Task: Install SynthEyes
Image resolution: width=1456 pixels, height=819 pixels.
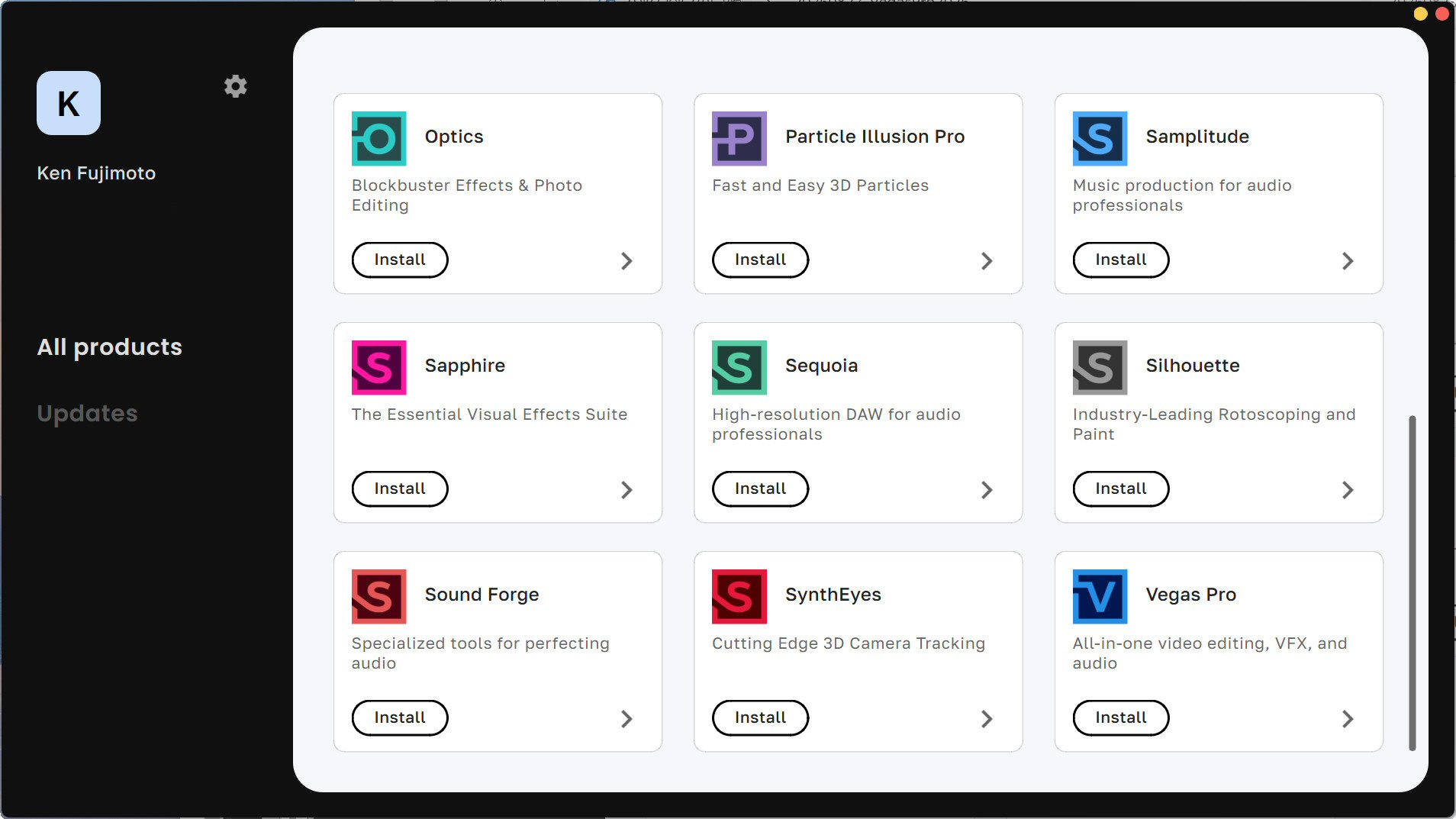Action: 761,718
